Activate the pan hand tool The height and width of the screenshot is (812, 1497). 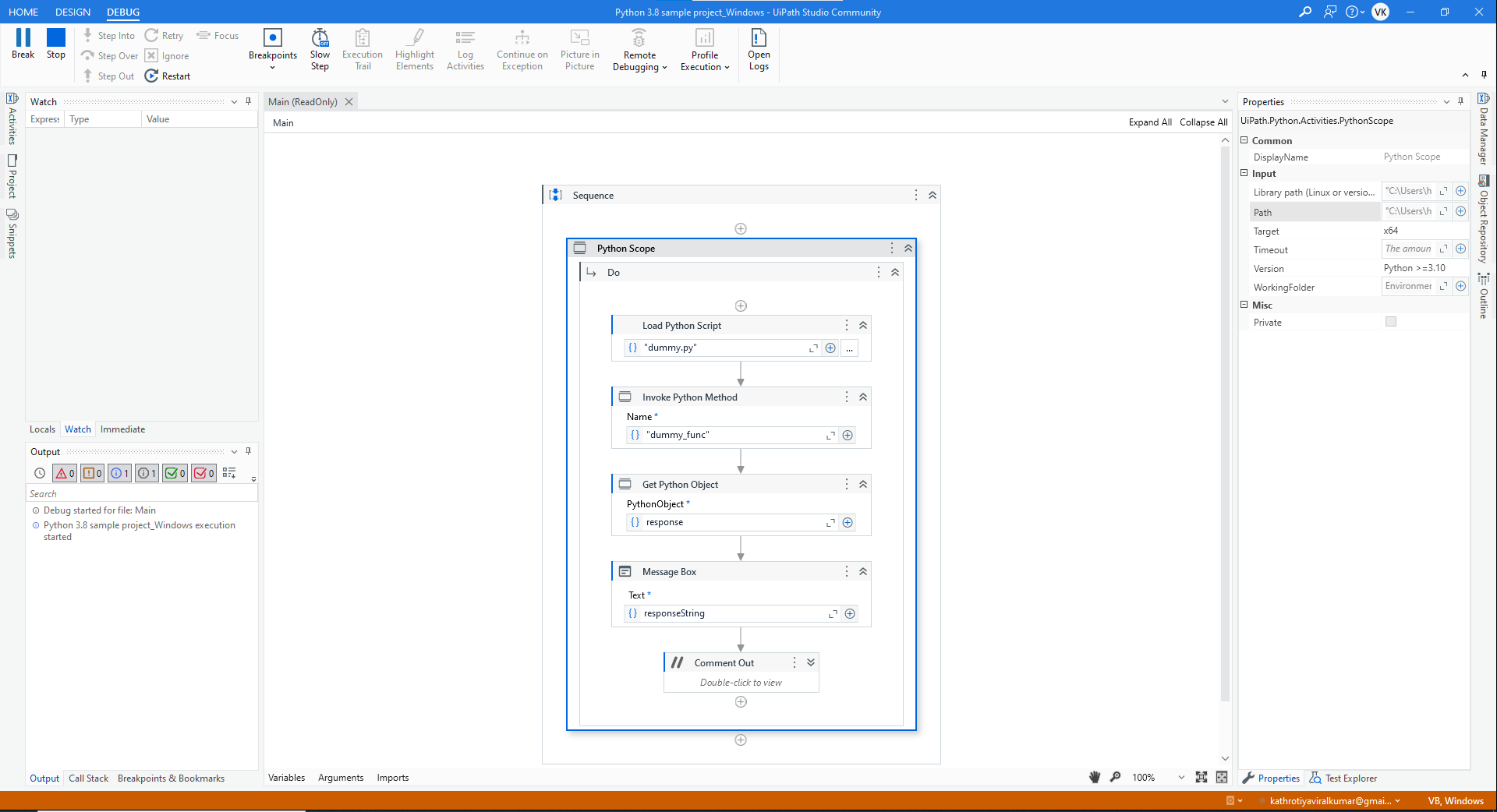1095,777
